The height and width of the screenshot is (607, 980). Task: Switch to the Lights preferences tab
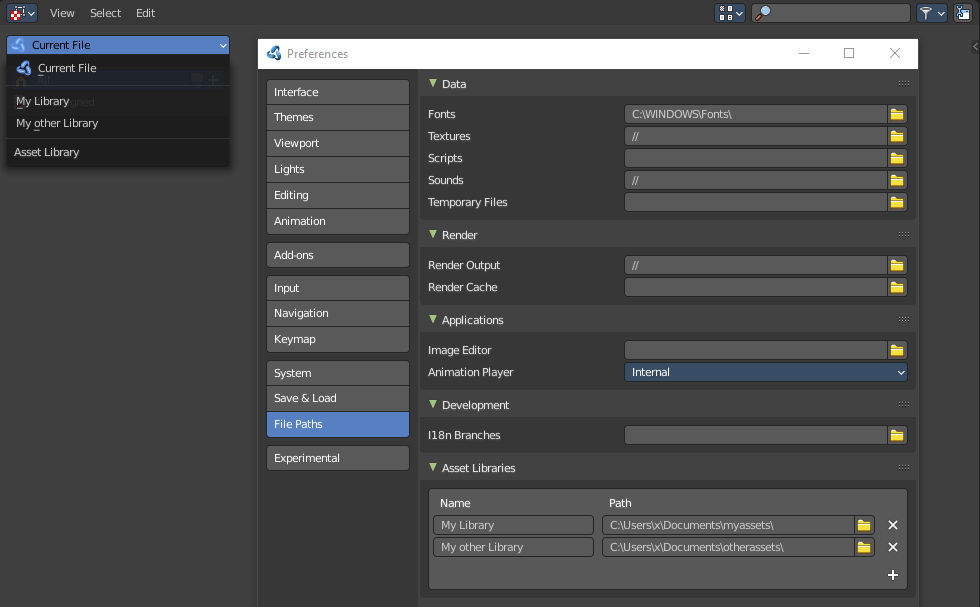(x=338, y=169)
